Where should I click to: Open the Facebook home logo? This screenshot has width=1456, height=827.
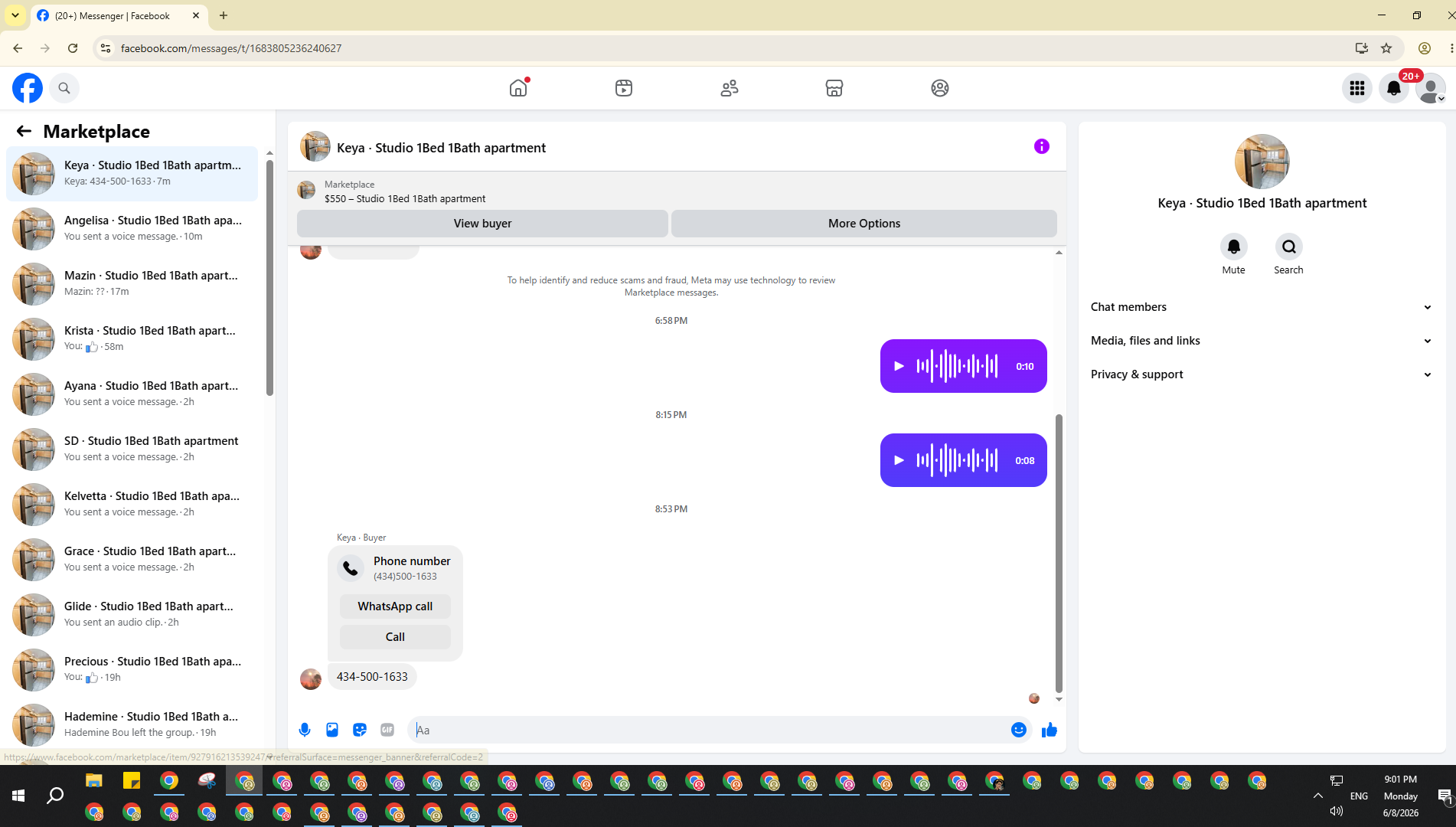(28, 88)
